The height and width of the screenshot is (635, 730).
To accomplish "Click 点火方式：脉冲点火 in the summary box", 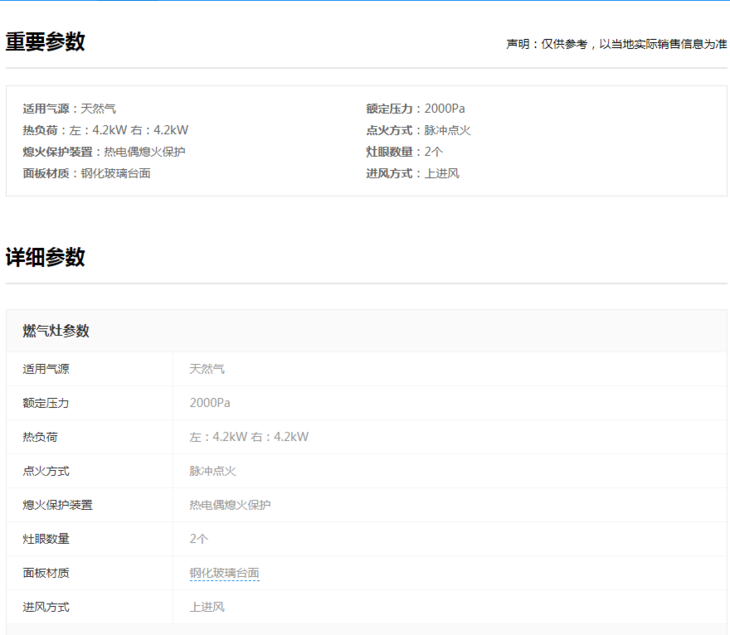I will tap(418, 130).
